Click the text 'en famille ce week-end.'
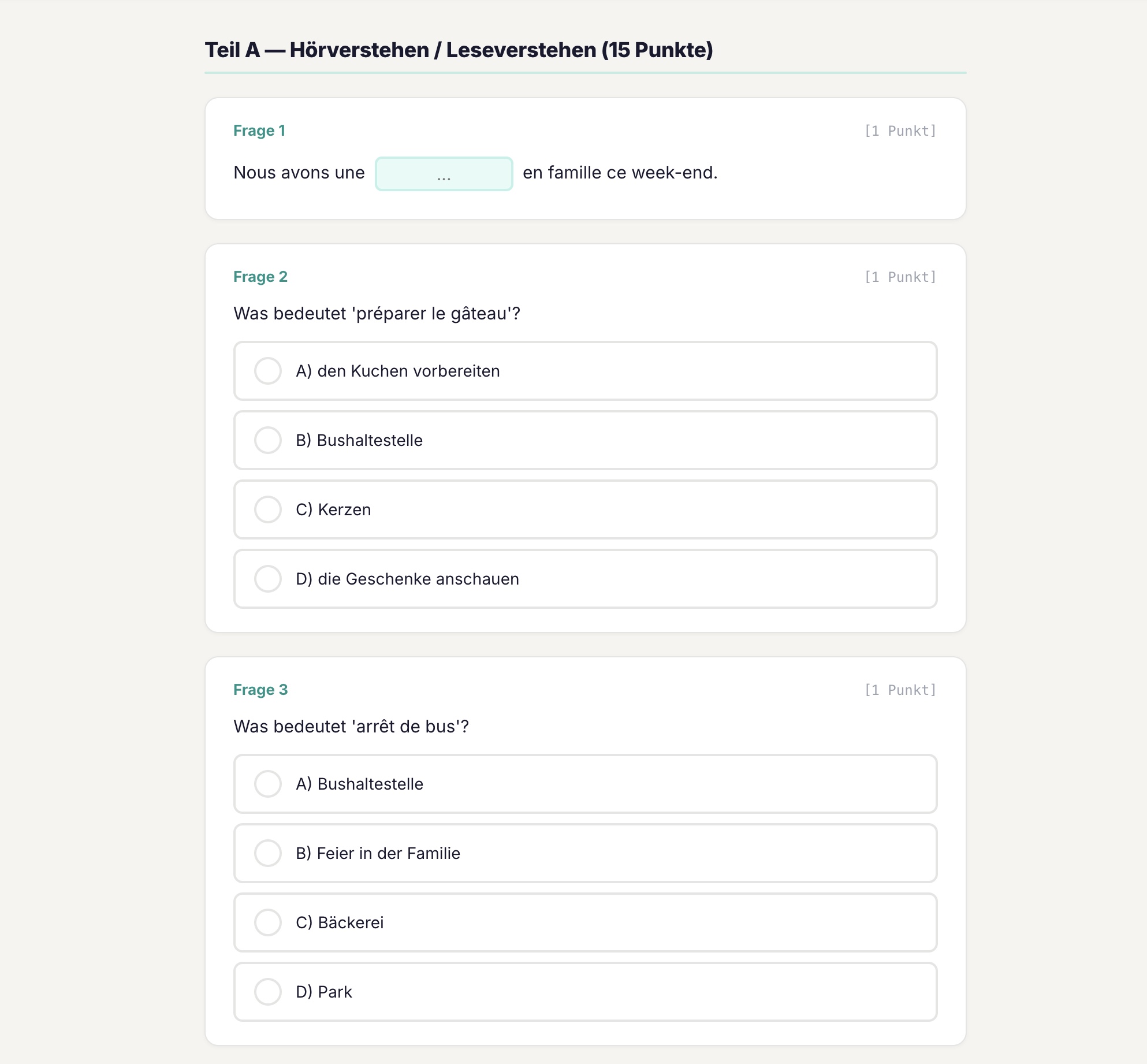This screenshot has height=1064, width=1147. coord(620,173)
